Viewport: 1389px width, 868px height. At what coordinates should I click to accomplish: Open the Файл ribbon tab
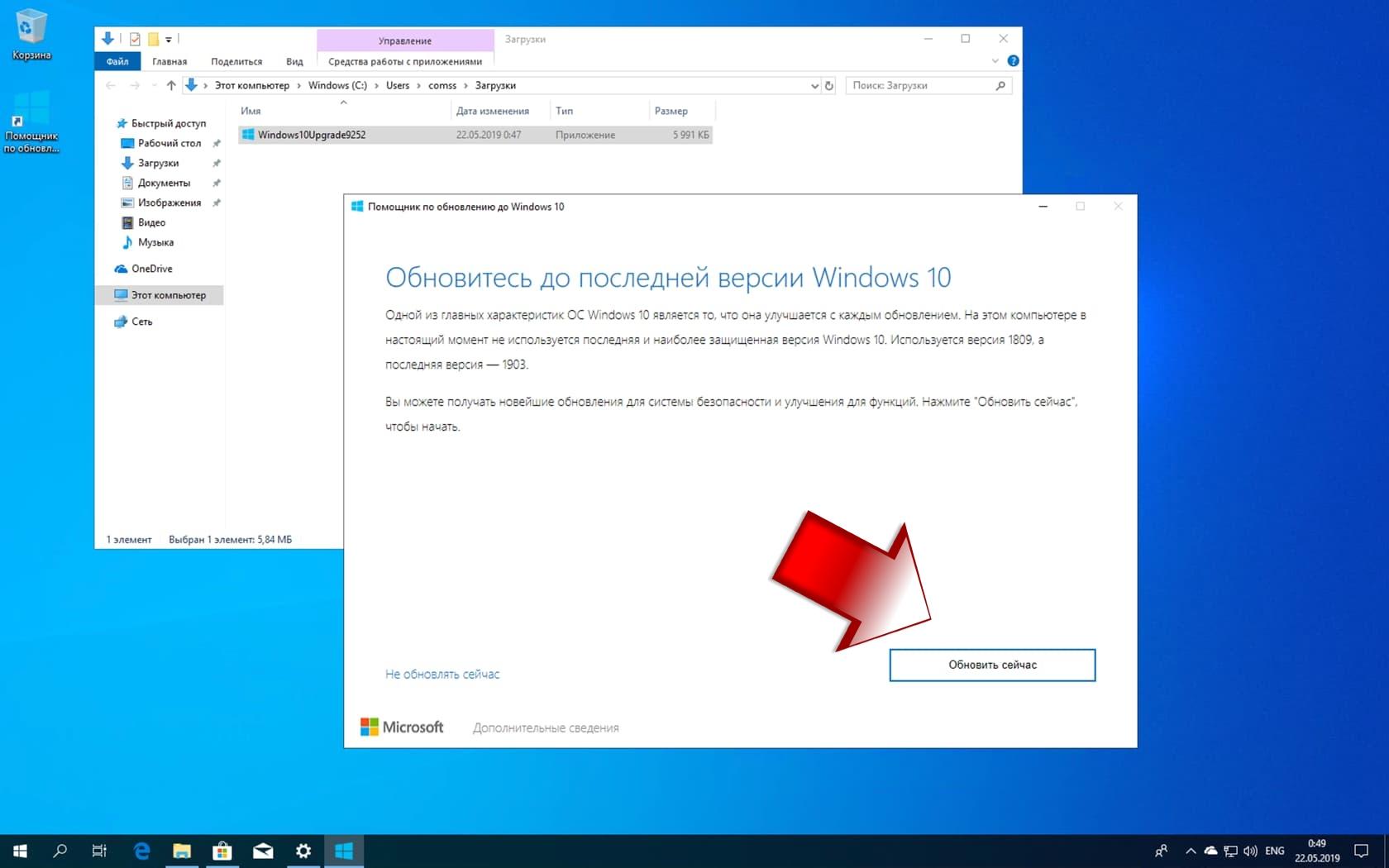click(x=117, y=61)
